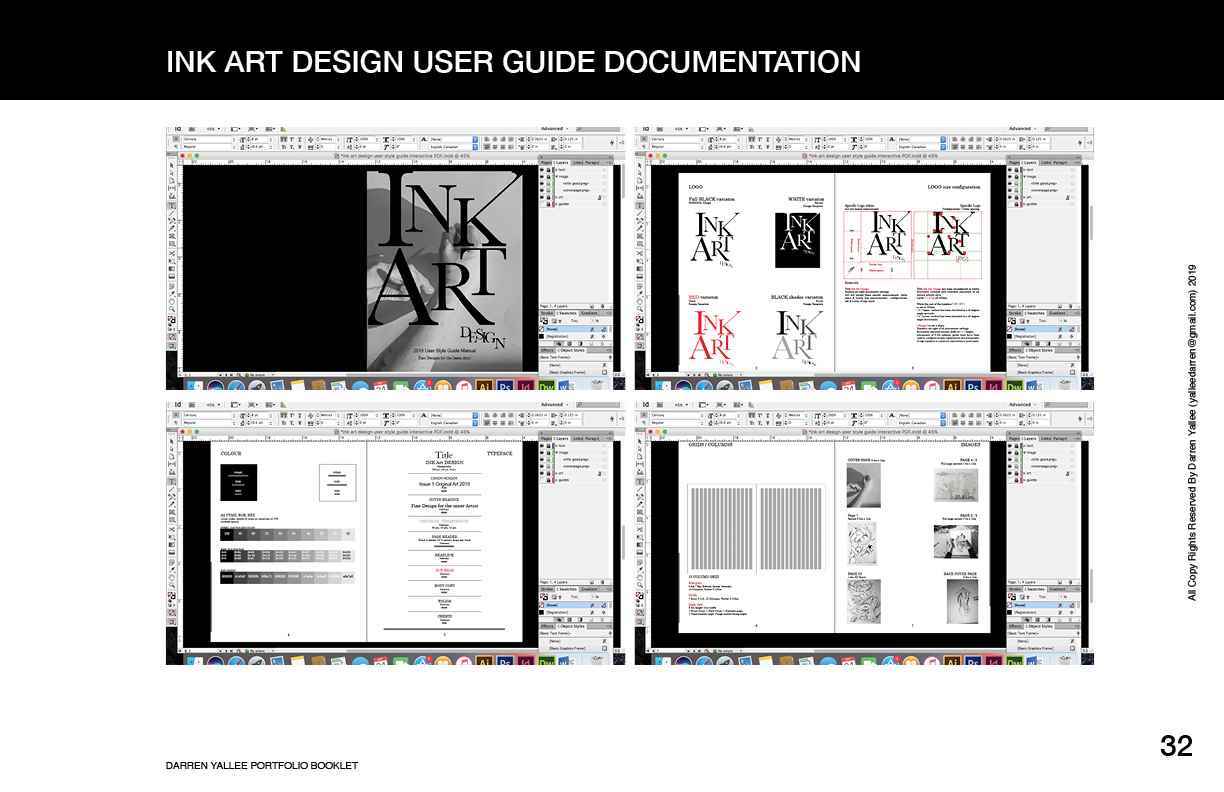Open the zoom level dropdown in colour/typeface window
This screenshot has height=792, width=1224.
[x=211, y=405]
